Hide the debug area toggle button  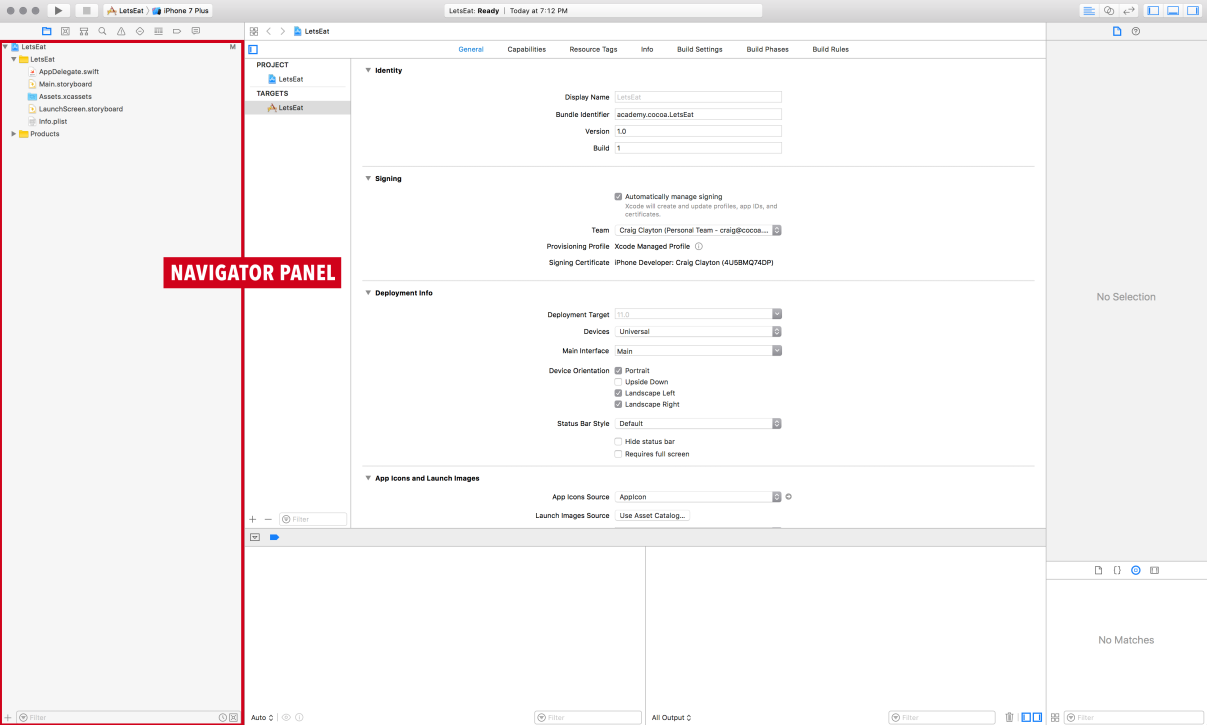(x=255, y=537)
